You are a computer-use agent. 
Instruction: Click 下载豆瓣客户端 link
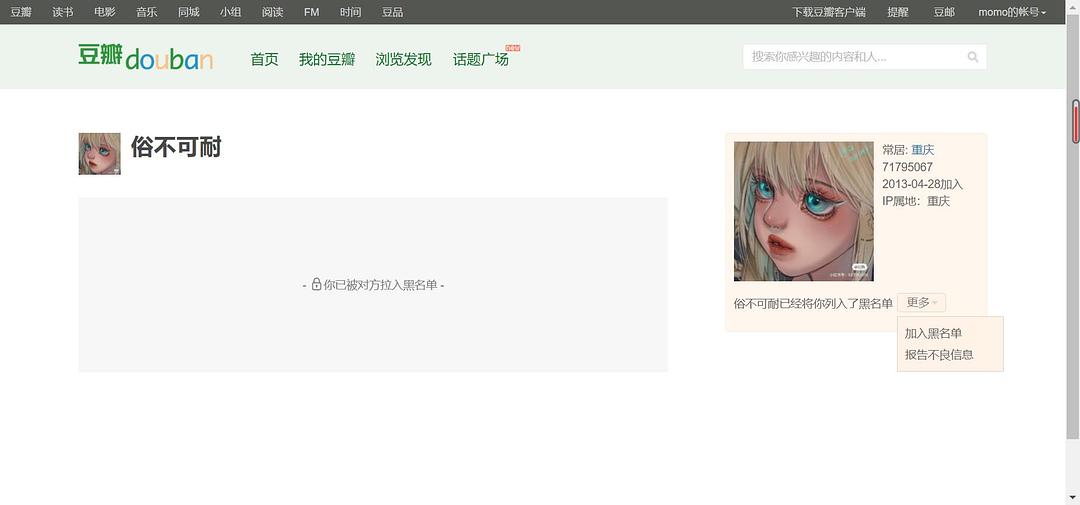click(x=829, y=12)
